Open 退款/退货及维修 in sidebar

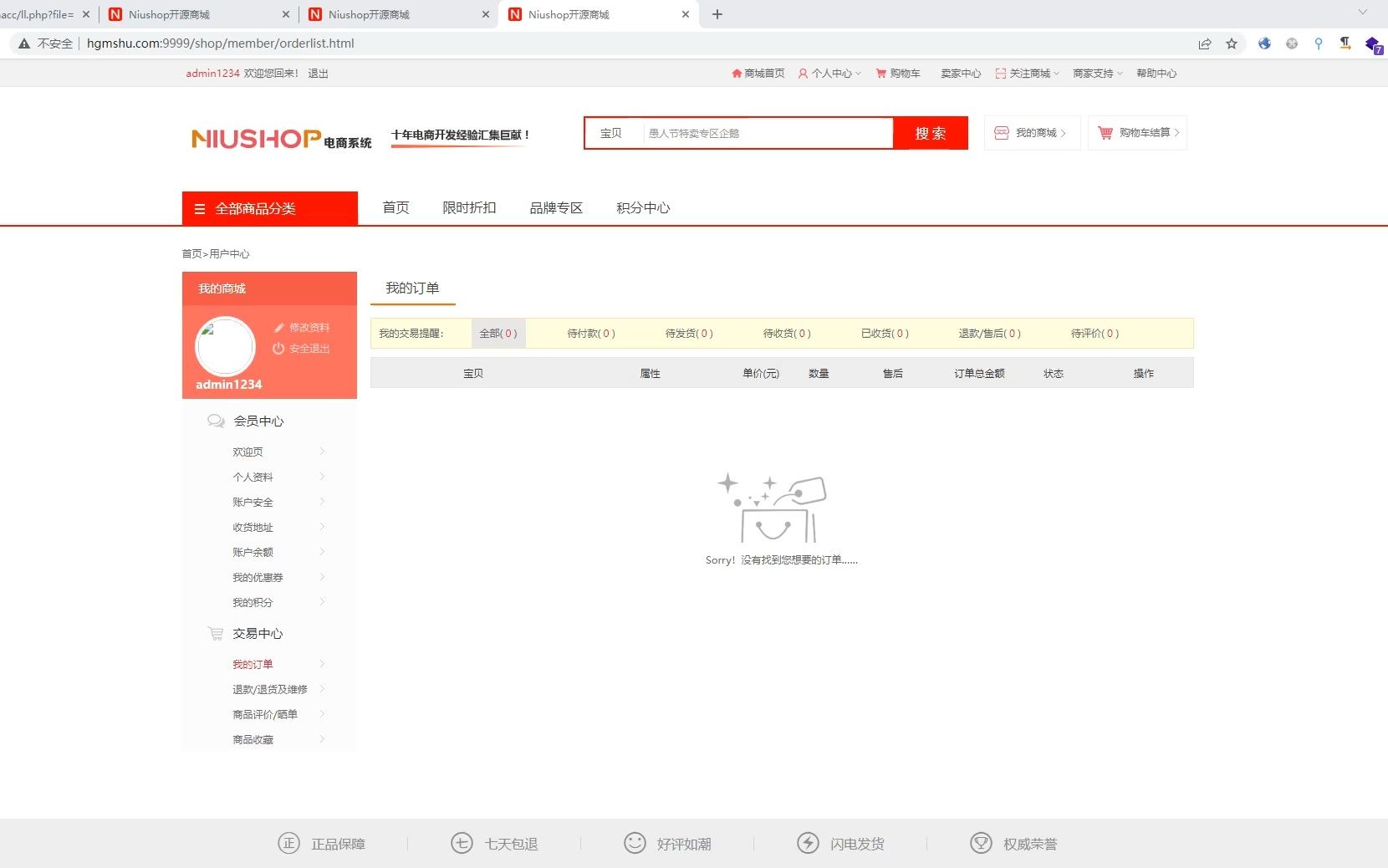click(270, 689)
